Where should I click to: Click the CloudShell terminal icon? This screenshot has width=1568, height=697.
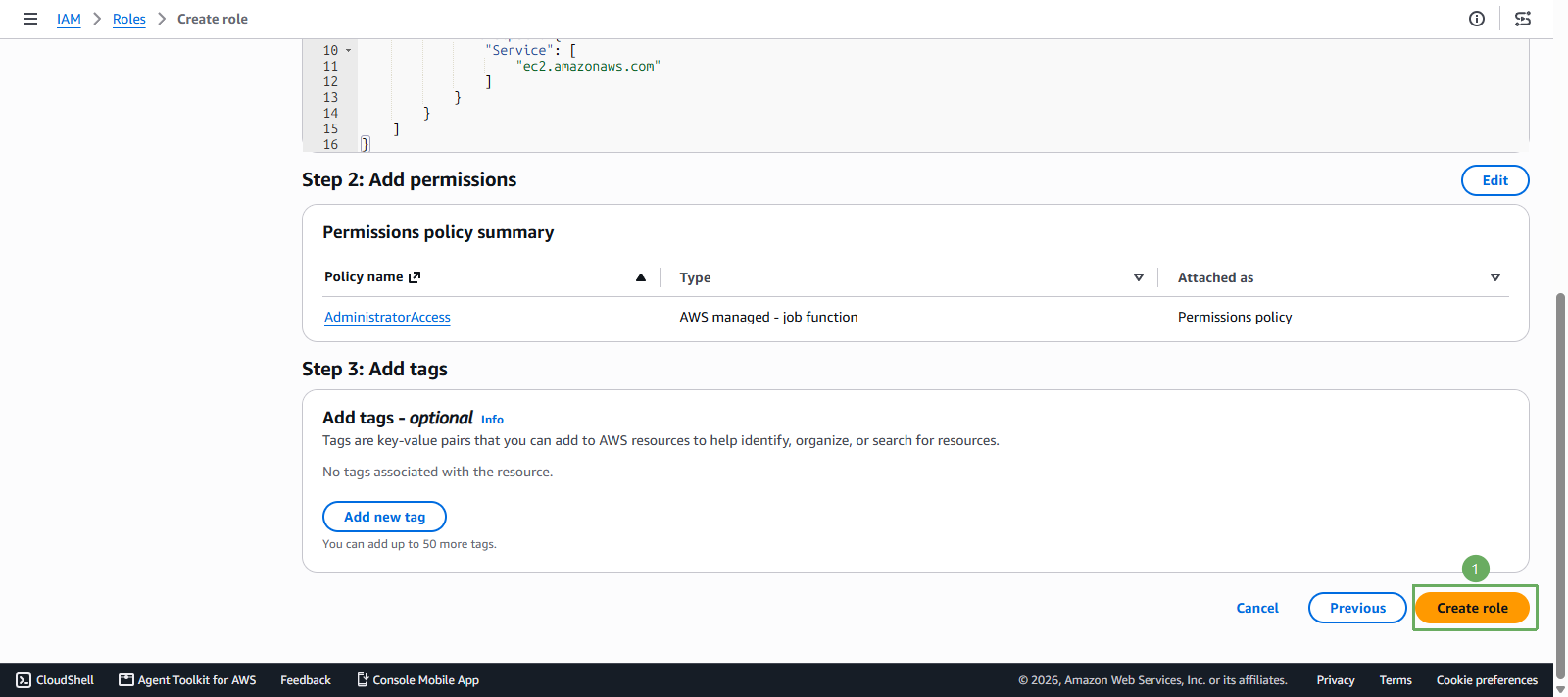coord(24,680)
